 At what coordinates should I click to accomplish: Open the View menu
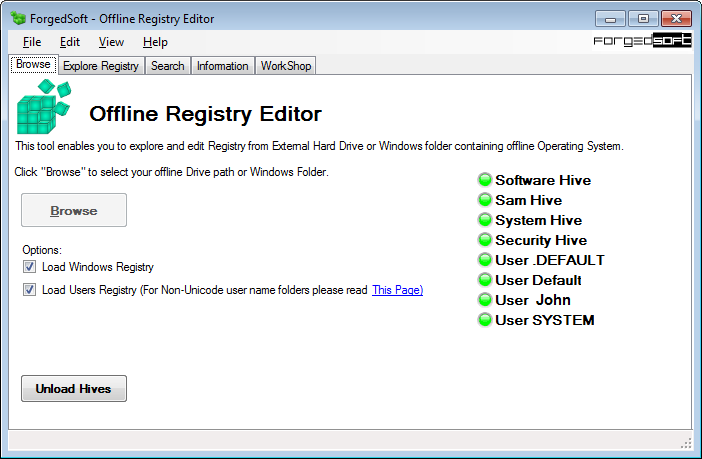click(111, 42)
